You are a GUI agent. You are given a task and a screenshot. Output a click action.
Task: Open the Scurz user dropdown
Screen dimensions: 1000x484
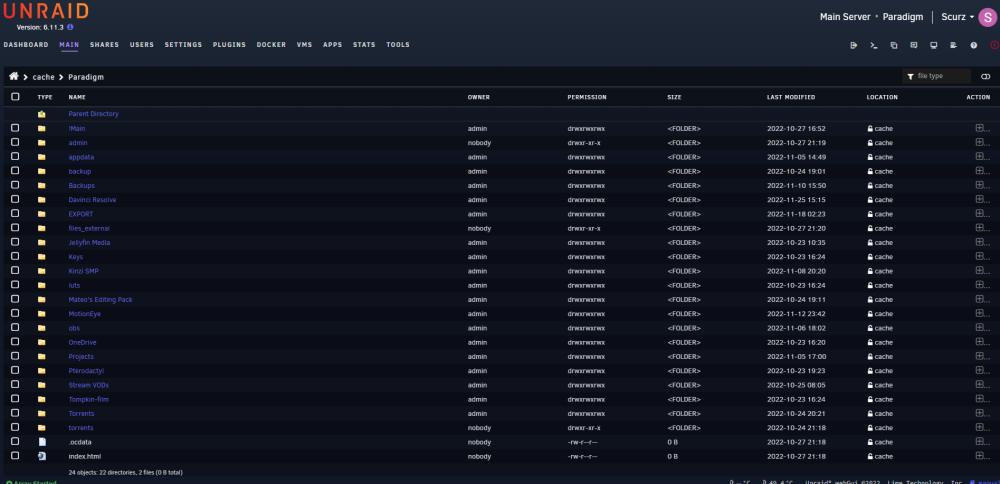point(958,17)
